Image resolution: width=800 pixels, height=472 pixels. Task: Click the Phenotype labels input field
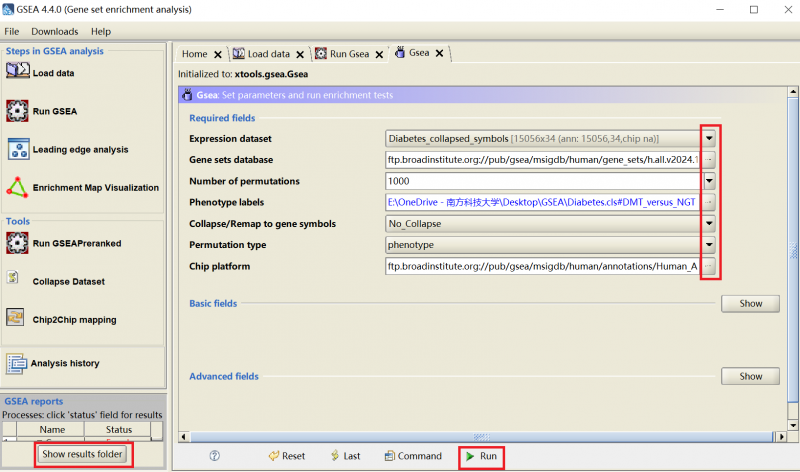click(x=542, y=202)
